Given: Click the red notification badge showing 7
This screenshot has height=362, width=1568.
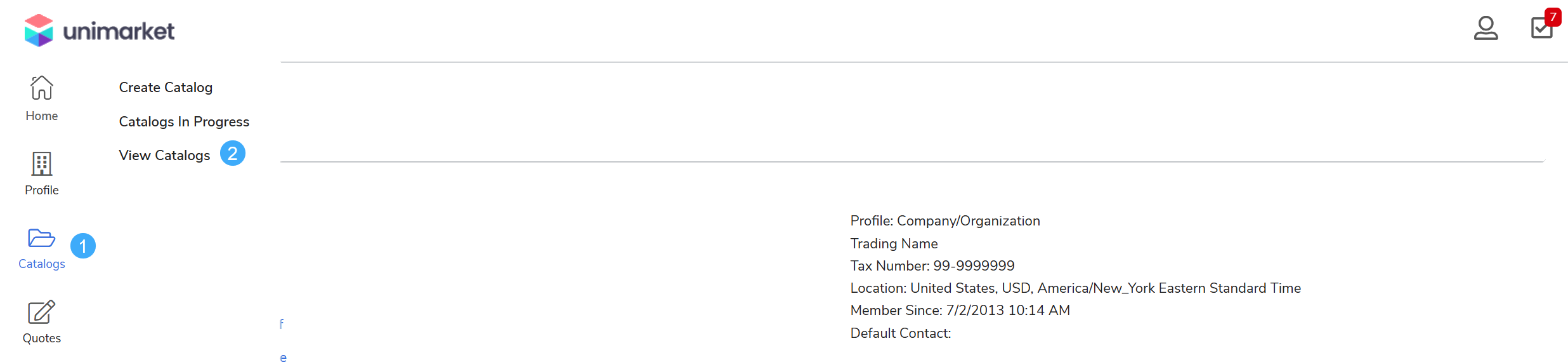Looking at the screenshot, I should coord(1553,17).
